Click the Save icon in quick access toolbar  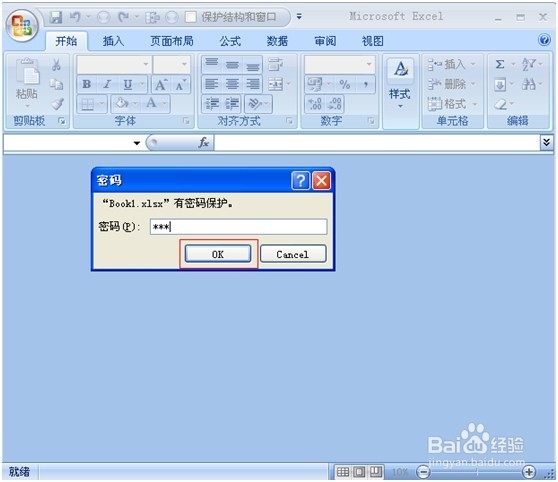(56, 17)
